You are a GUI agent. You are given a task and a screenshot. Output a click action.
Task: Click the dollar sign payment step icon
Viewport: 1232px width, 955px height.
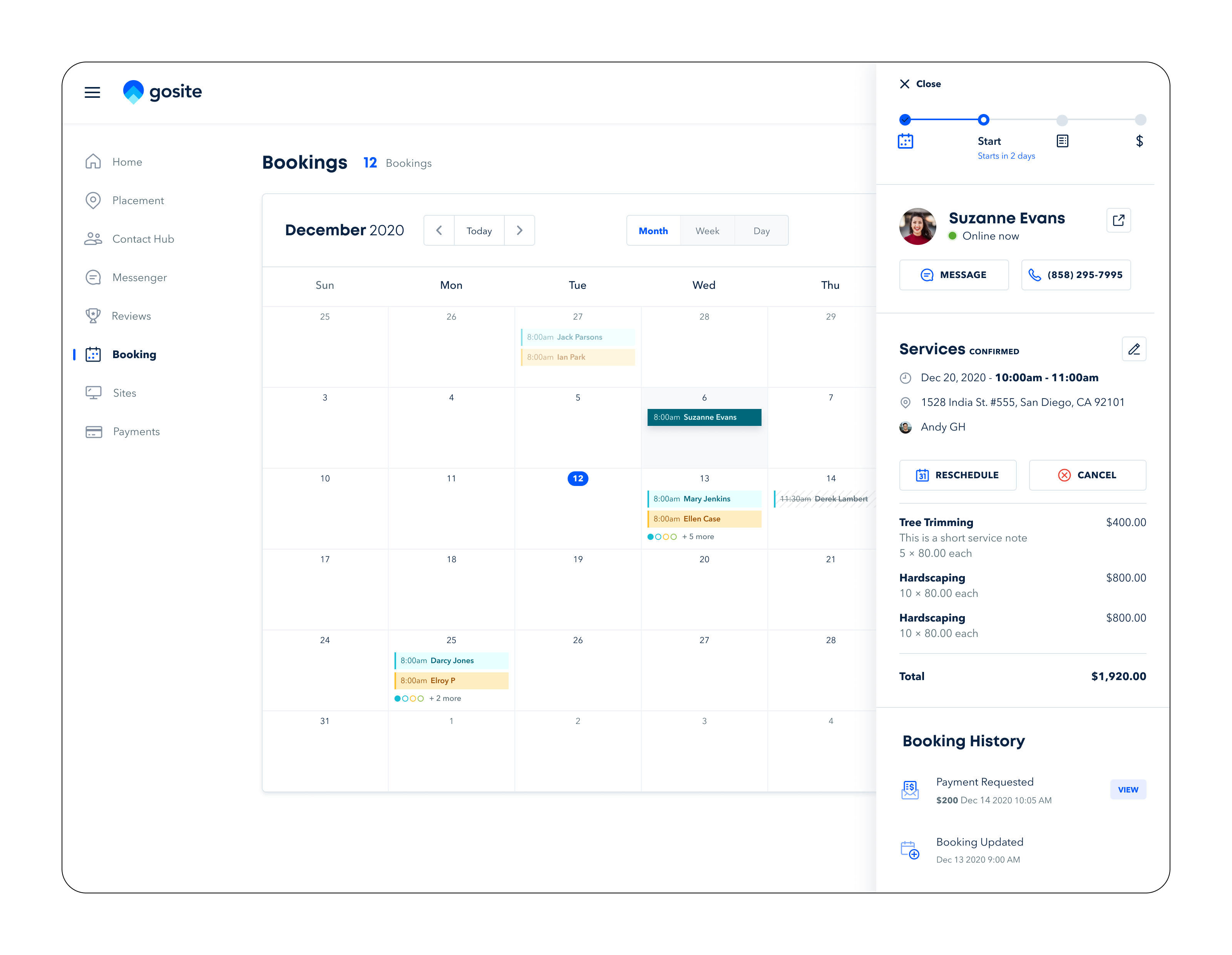coord(1139,141)
